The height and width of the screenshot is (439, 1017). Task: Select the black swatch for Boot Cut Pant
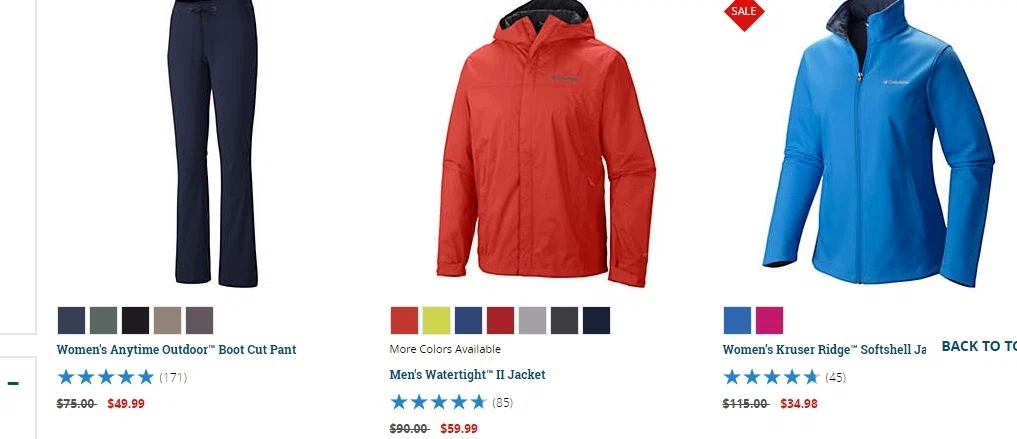pyautogui.click(x=136, y=320)
